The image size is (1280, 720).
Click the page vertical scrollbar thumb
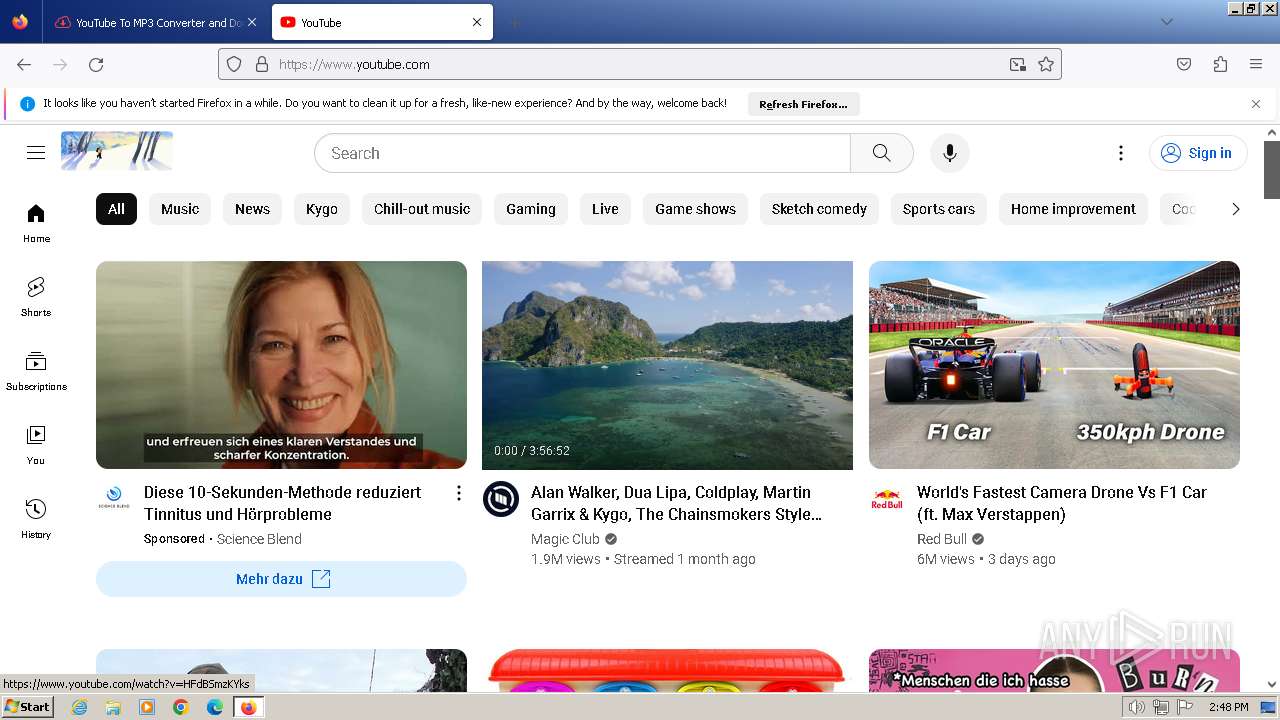click(1272, 170)
